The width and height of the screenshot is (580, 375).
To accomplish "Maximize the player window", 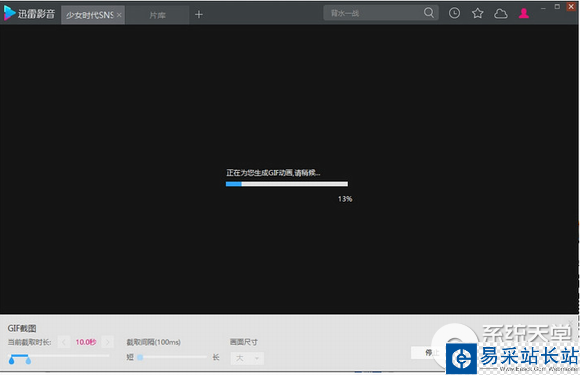I will [557, 7].
